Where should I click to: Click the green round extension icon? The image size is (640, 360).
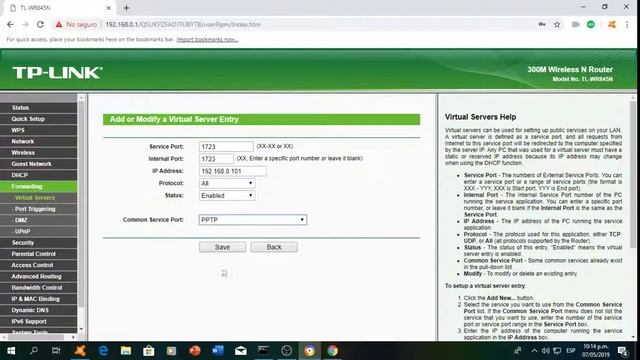pos(591,24)
